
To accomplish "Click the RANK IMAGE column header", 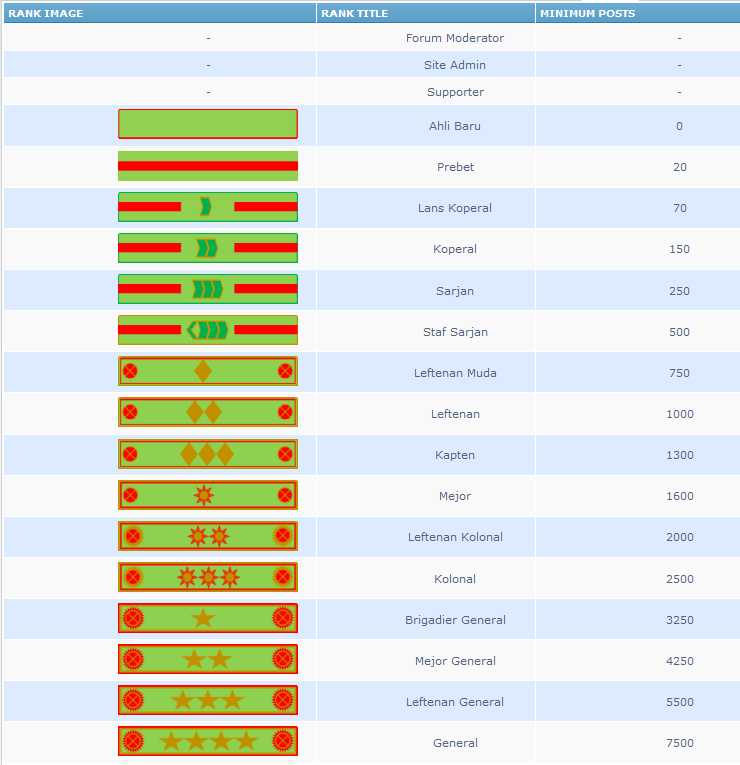I will (x=160, y=13).
